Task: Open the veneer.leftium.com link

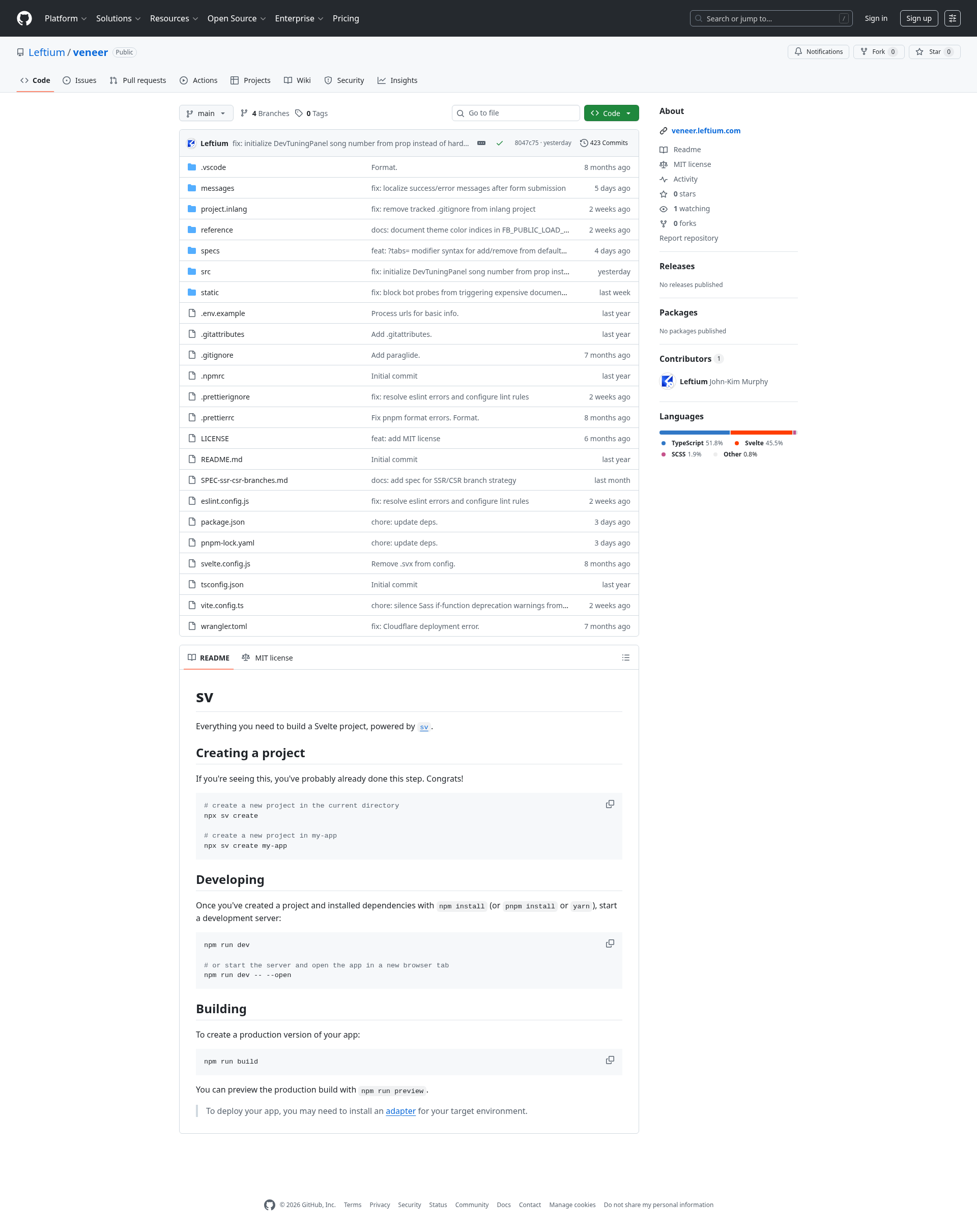Action: click(706, 130)
